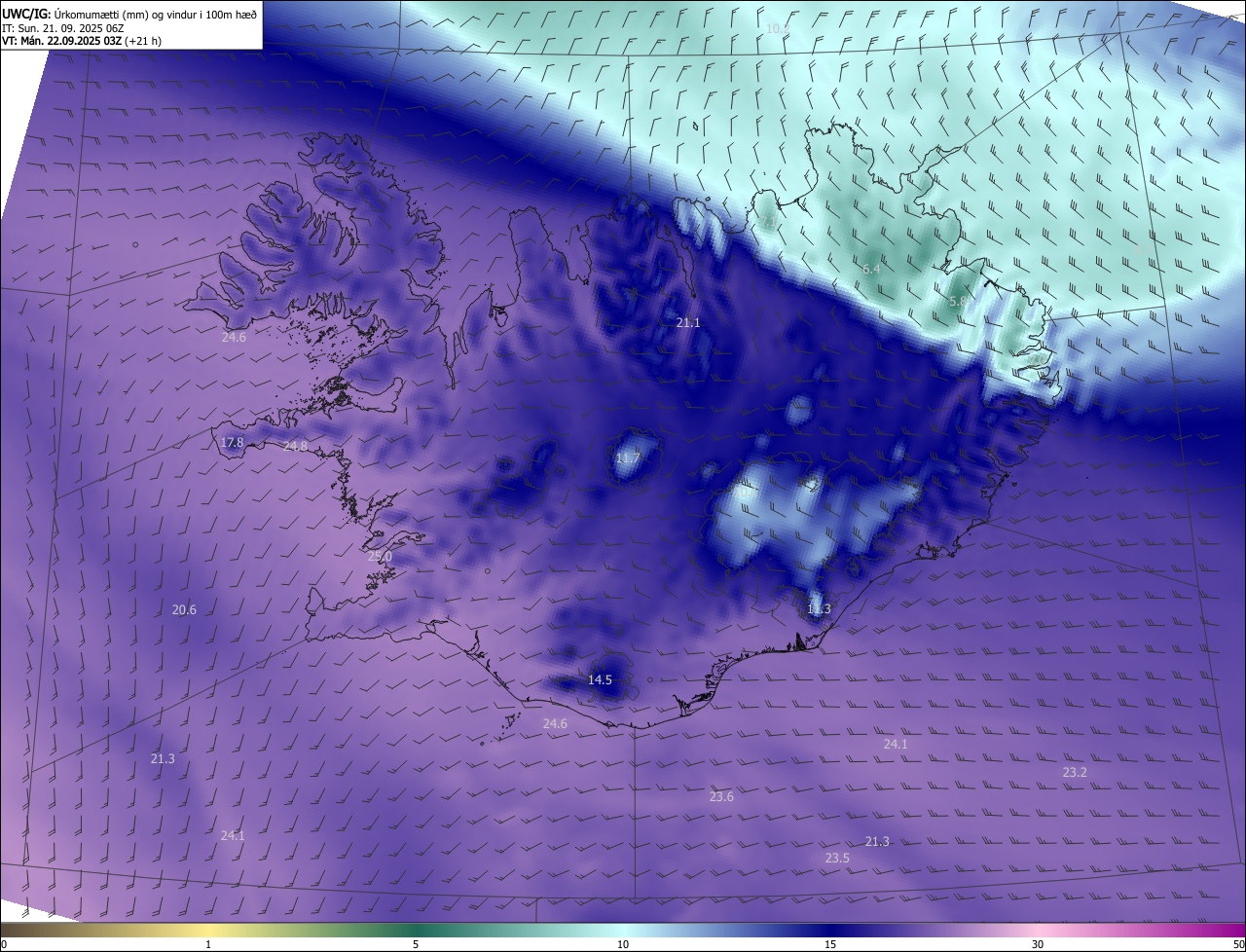This screenshot has height=952, width=1246.
Task: Click the title "Úrkomumætti (mm) og vindur í 100m hæð"
Action: (157, 13)
